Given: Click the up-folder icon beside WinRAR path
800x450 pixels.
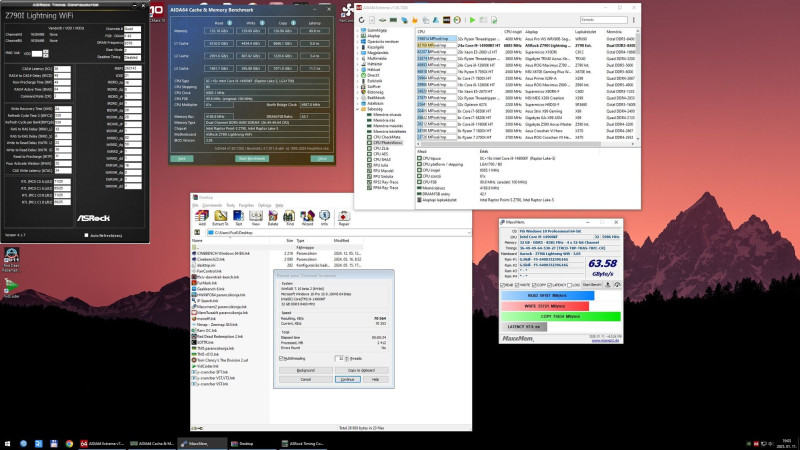Looking at the screenshot, I should click(x=197, y=233).
